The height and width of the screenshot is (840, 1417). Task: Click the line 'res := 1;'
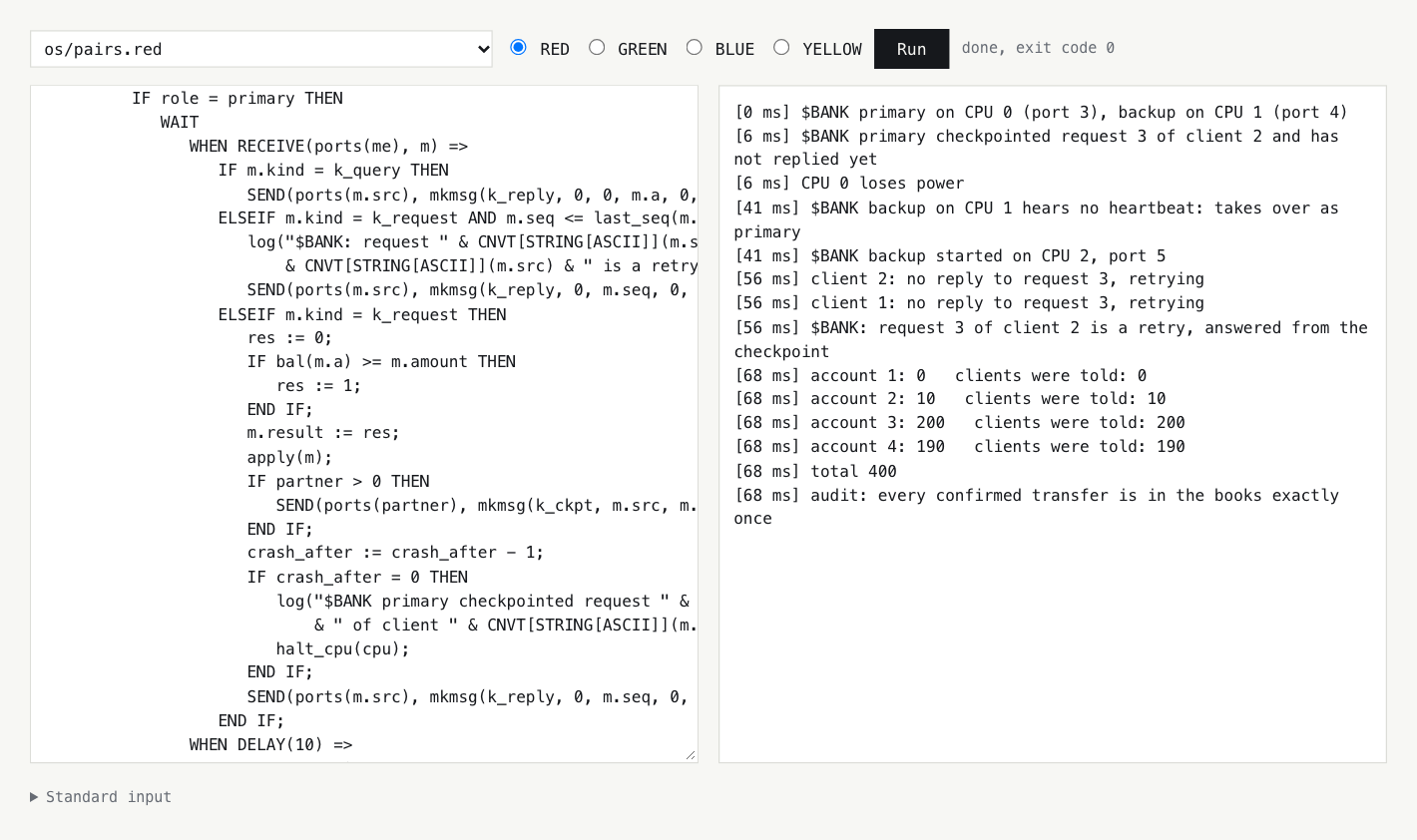pyautogui.click(x=318, y=385)
